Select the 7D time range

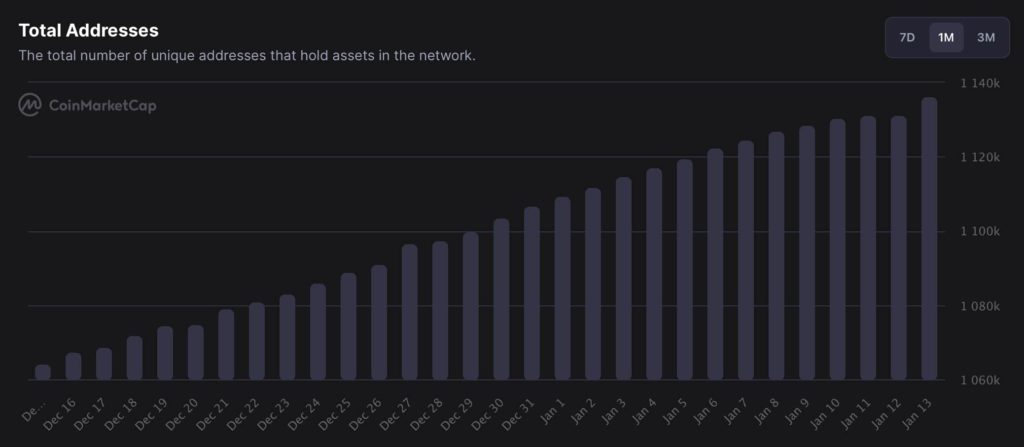pyautogui.click(x=907, y=37)
